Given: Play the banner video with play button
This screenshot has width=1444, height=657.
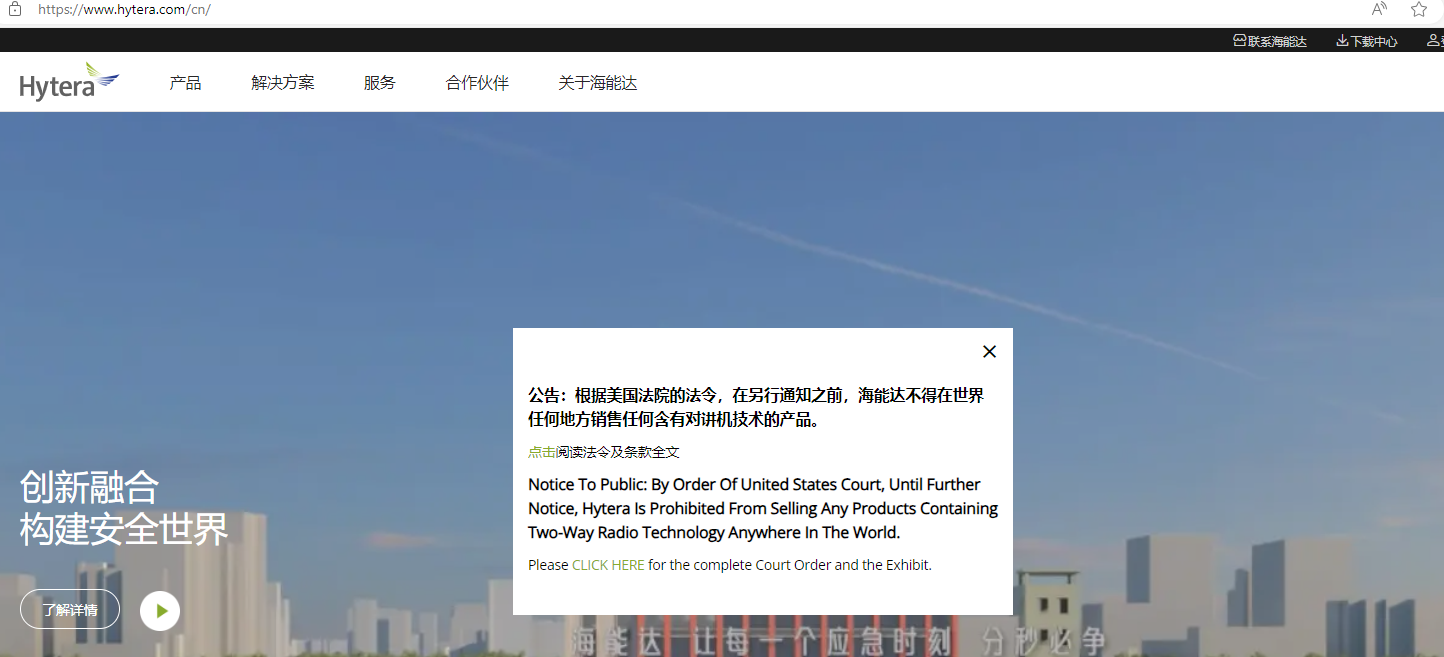Looking at the screenshot, I should pyautogui.click(x=160, y=610).
